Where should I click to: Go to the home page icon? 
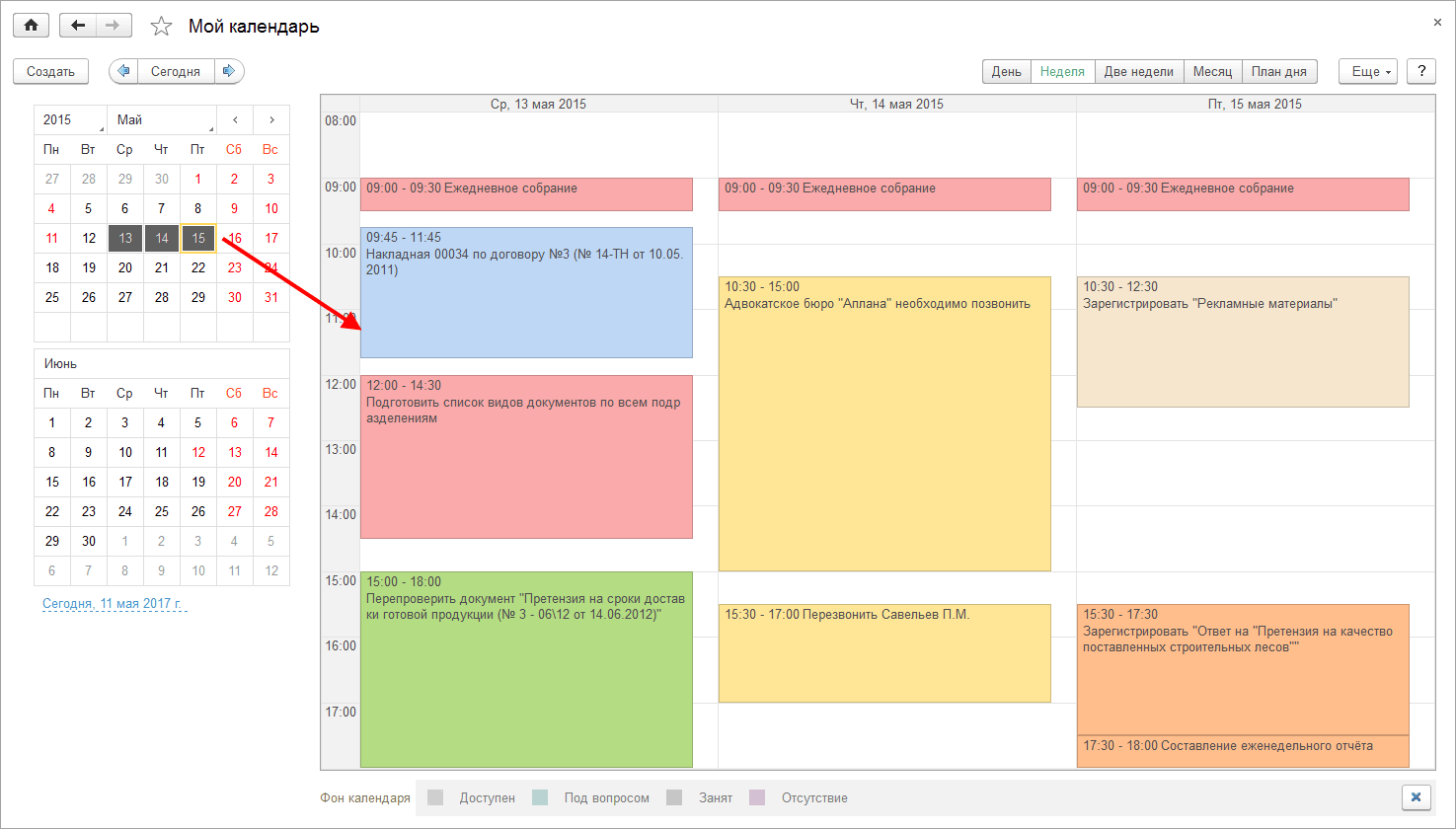pos(31,26)
